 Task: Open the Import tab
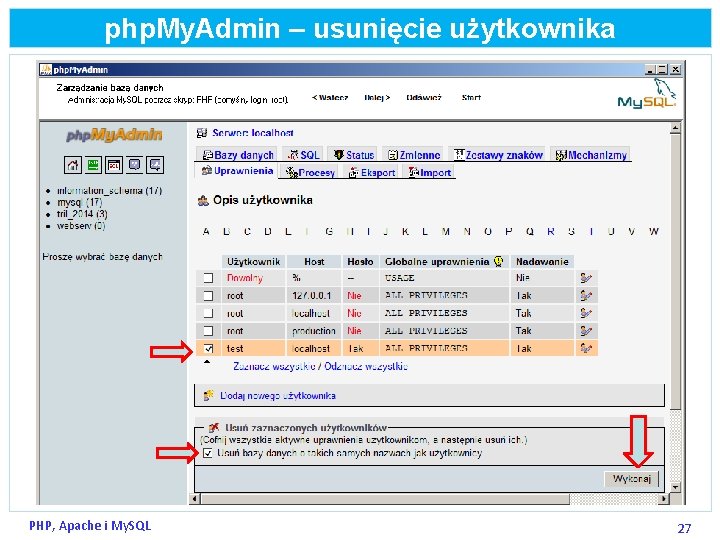point(430,173)
